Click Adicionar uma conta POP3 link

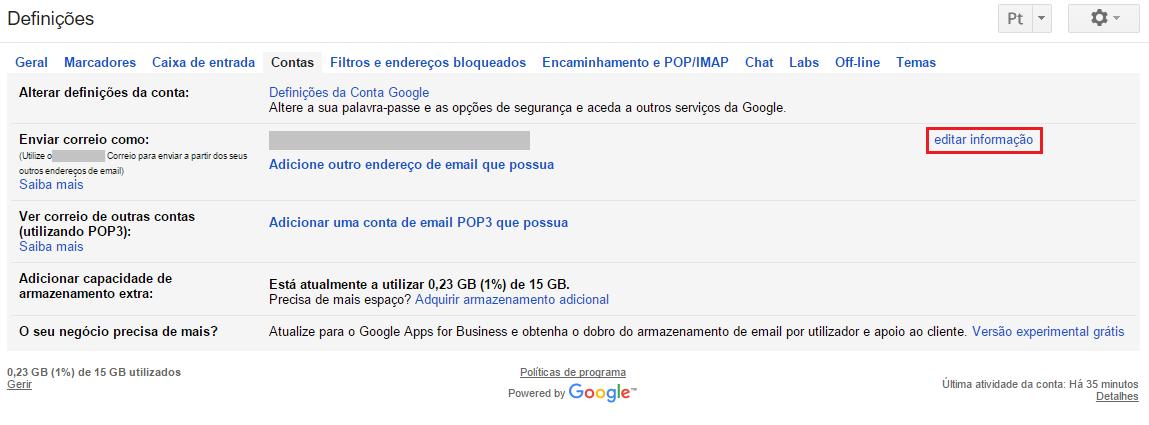[x=418, y=223]
